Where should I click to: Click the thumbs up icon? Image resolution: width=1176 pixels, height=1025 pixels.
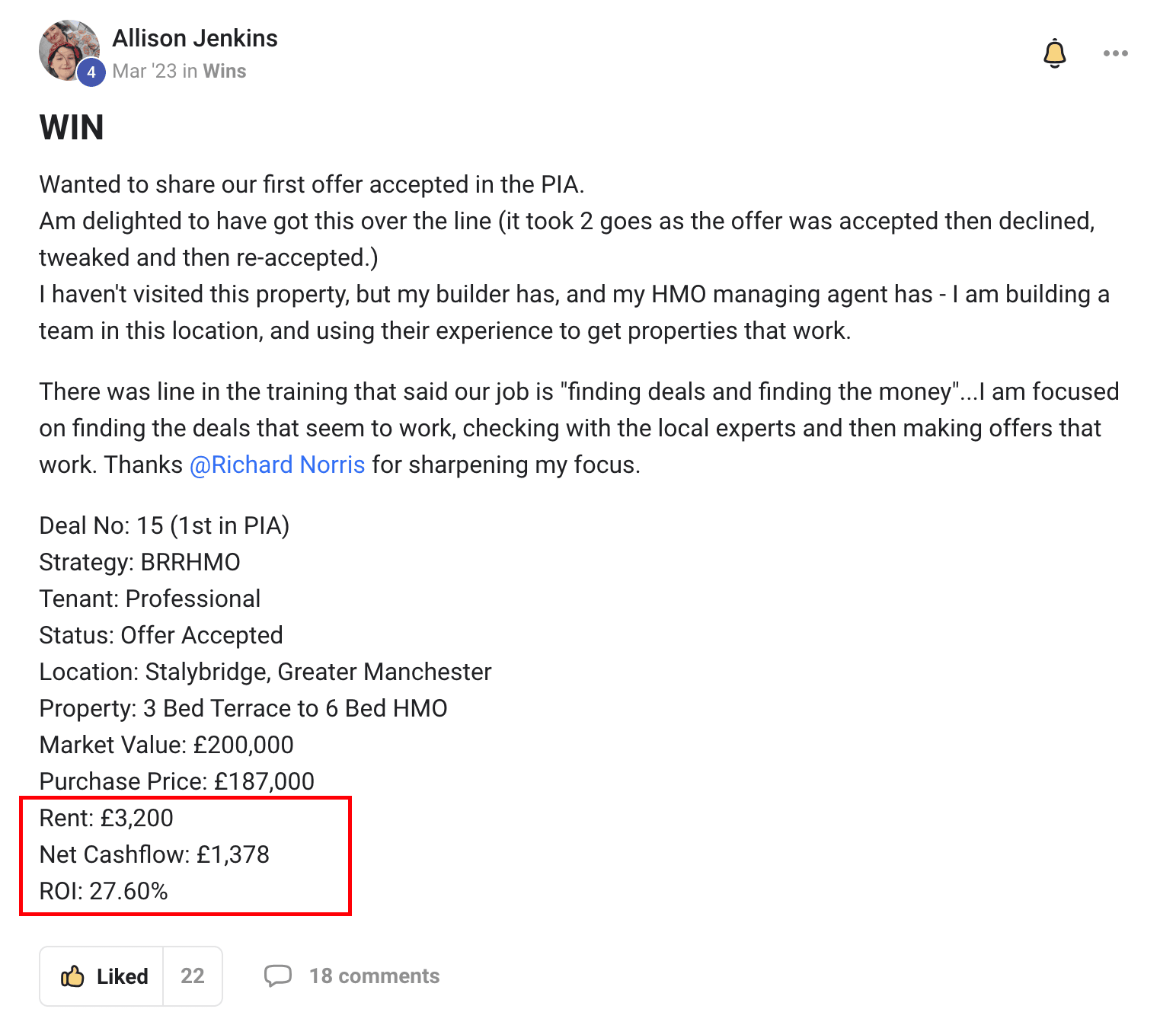(72, 976)
